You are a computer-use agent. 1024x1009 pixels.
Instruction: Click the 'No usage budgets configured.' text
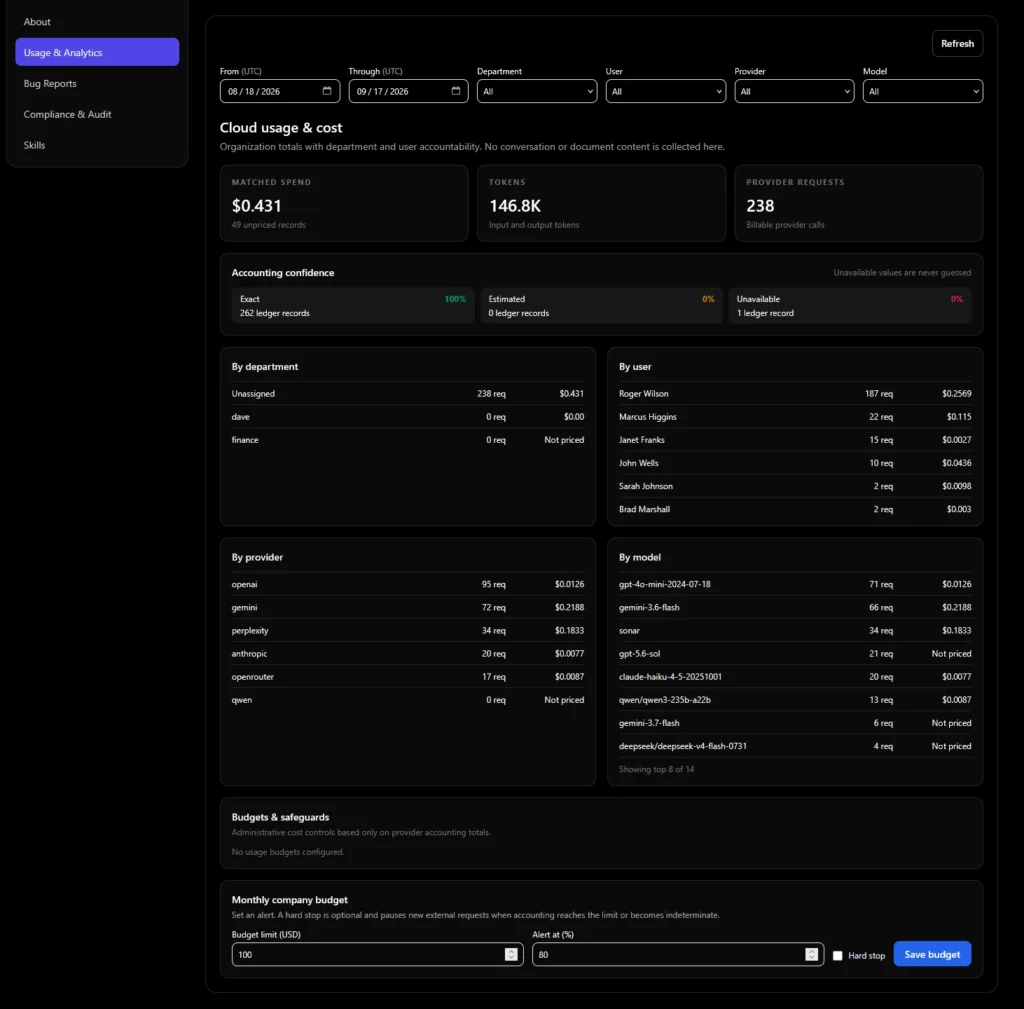click(287, 852)
